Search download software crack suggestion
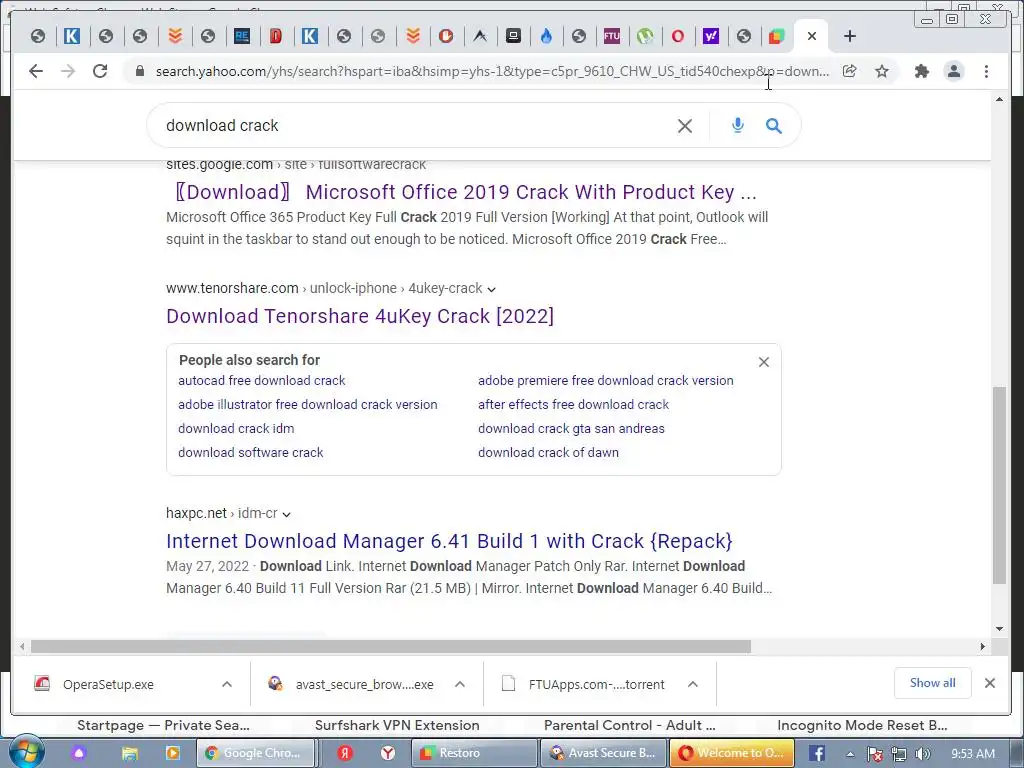This screenshot has height=768, width=1024. pos(251,453)
